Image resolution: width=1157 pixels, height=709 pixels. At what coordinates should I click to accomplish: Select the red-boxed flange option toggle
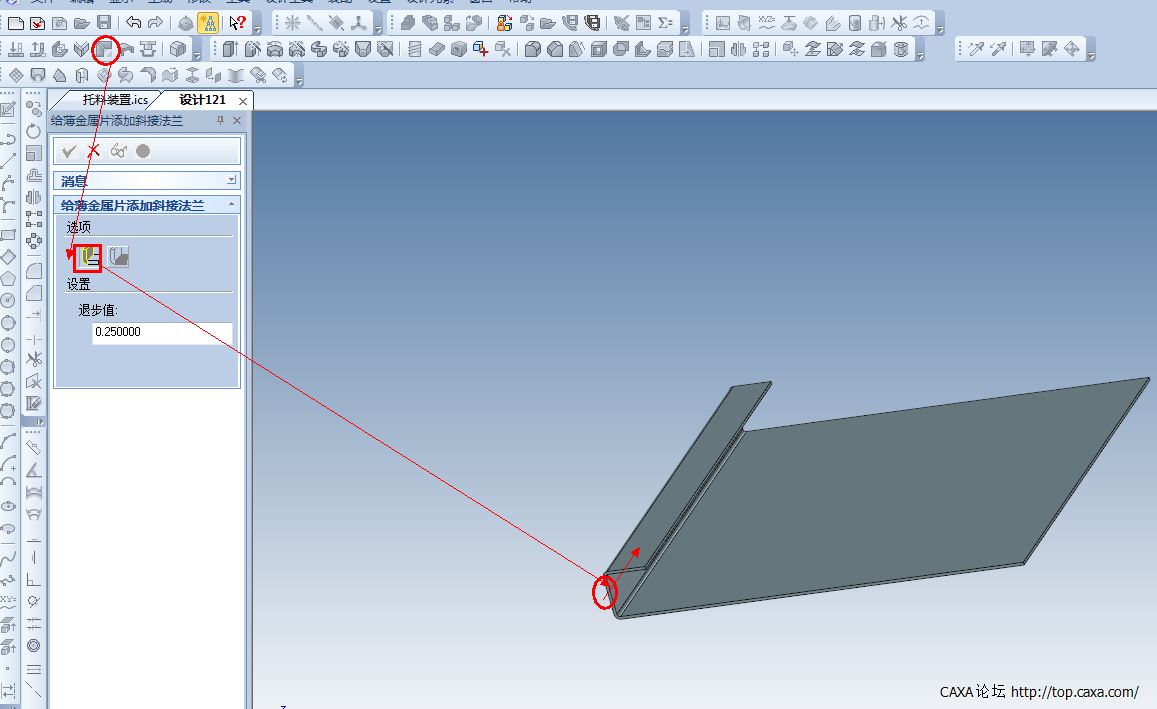tap(87, 258)
